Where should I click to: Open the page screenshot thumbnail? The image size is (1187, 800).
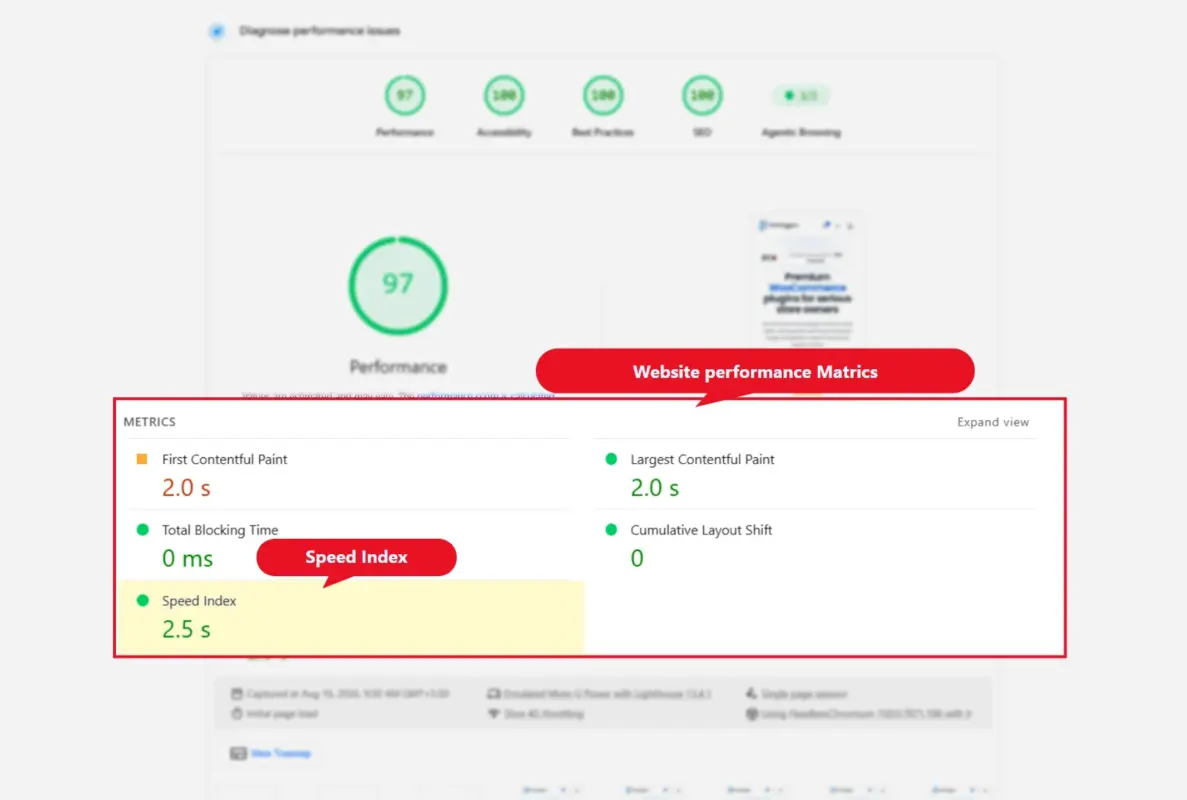point(808,280)
